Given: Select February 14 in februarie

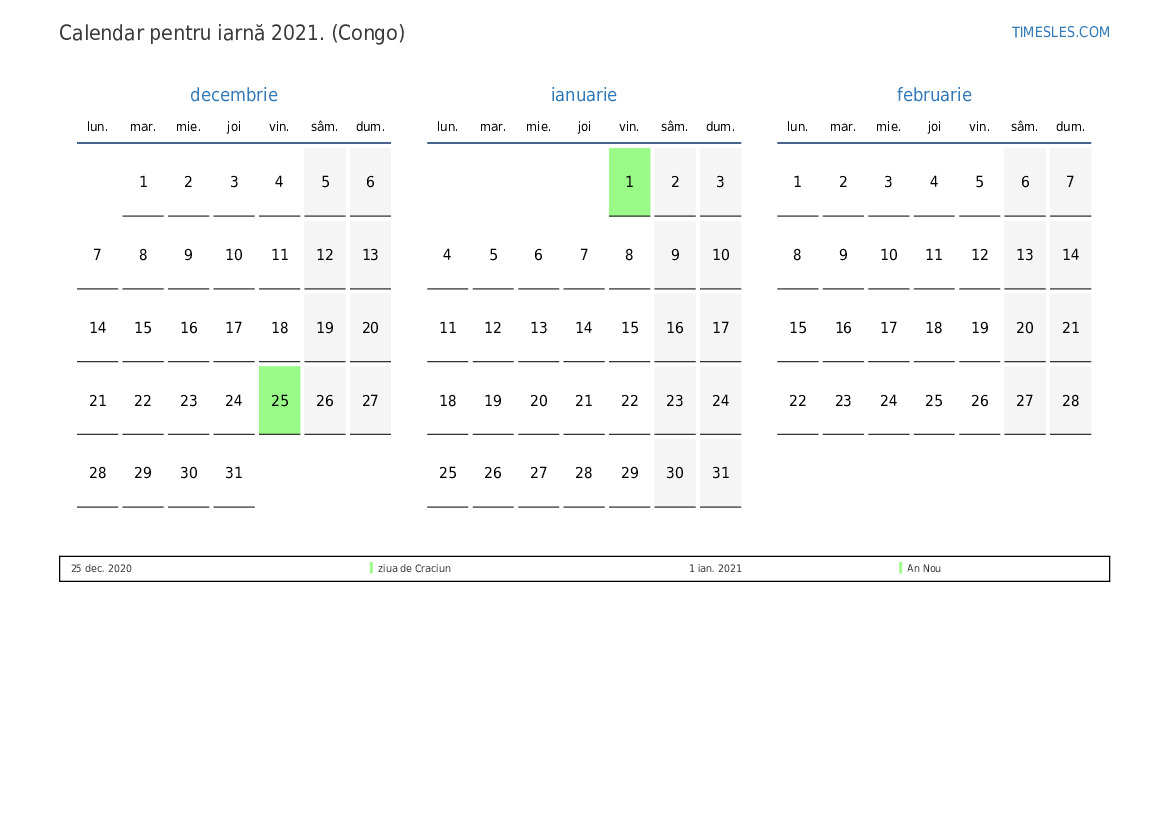Looking at the screenshot, I should (x=1070, y=255).
